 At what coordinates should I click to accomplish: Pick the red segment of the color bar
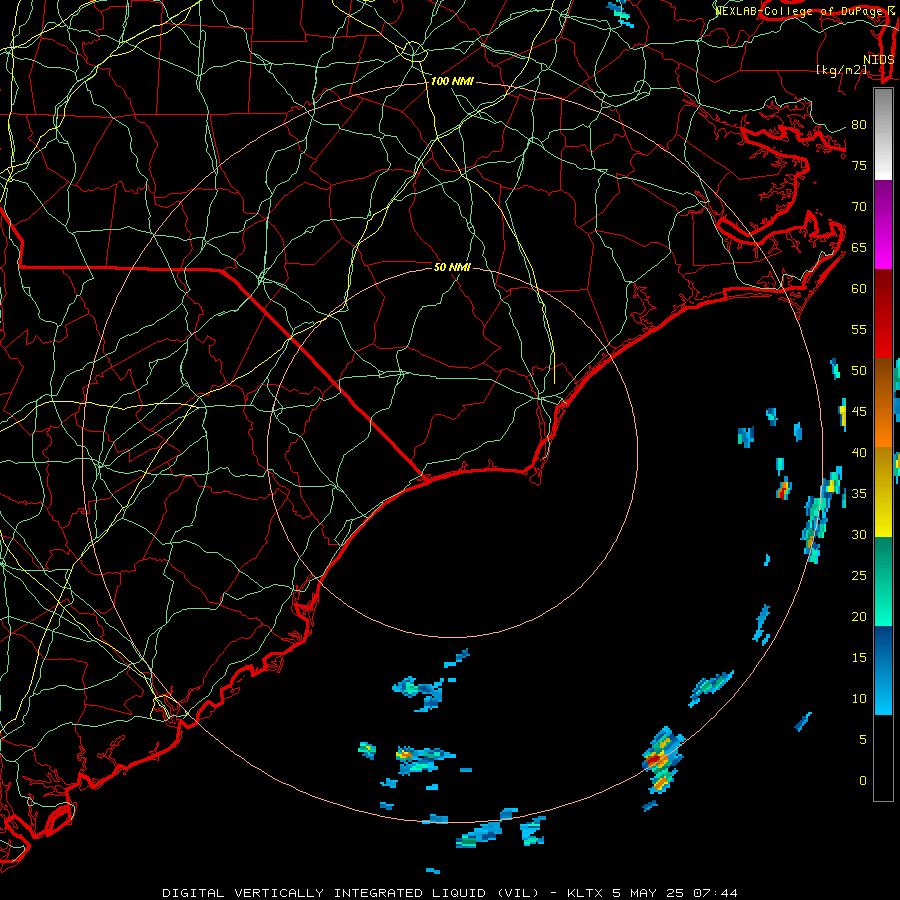click(x=883, y=314)
